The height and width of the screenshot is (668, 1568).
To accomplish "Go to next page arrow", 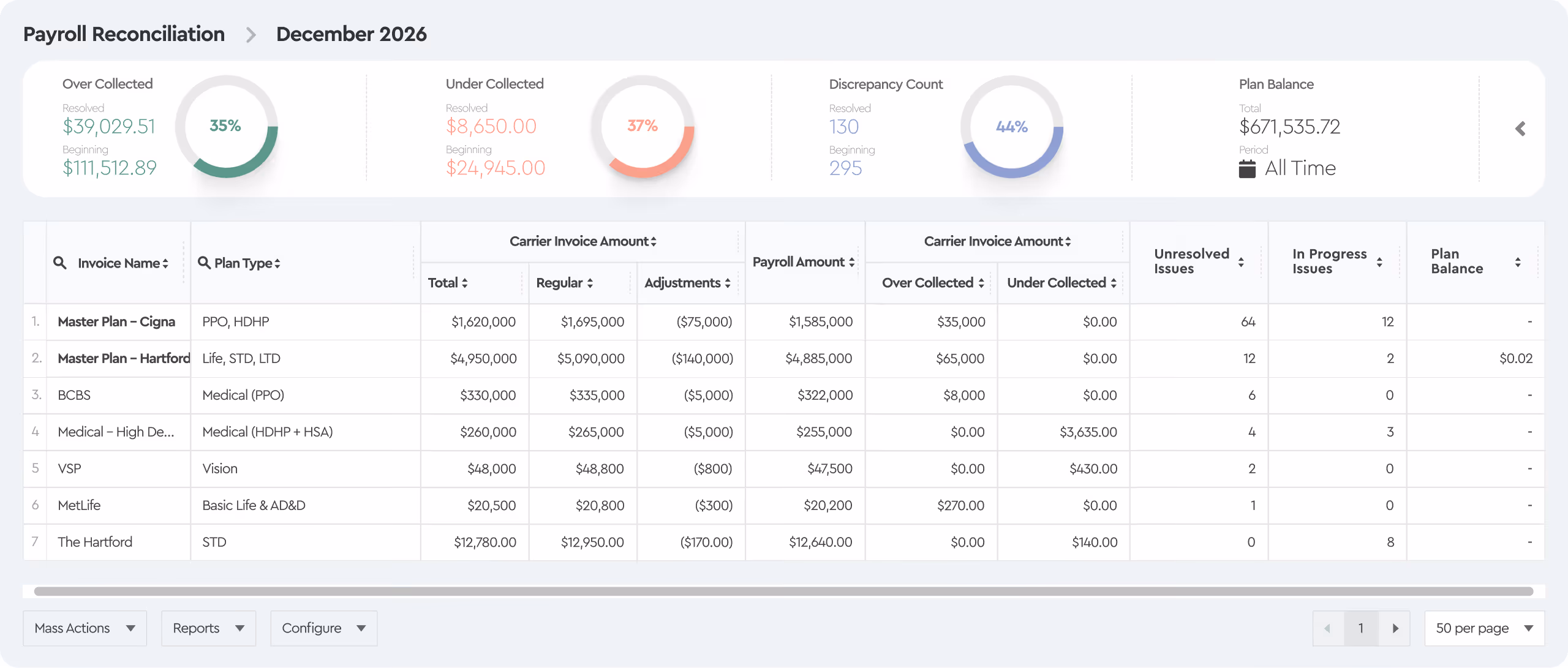I will pyautogui.click(x=1395, y=628).
